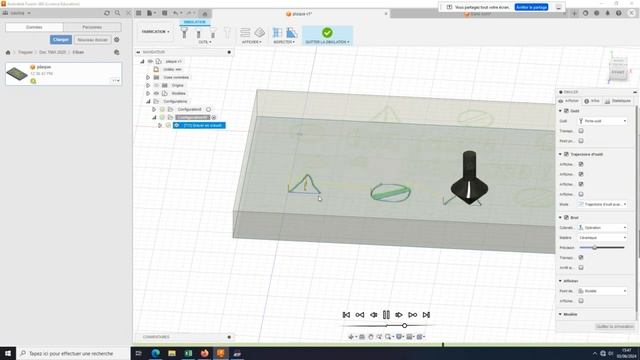Open the Matière dropdown showing Céramique

click(x=602, y=238)
